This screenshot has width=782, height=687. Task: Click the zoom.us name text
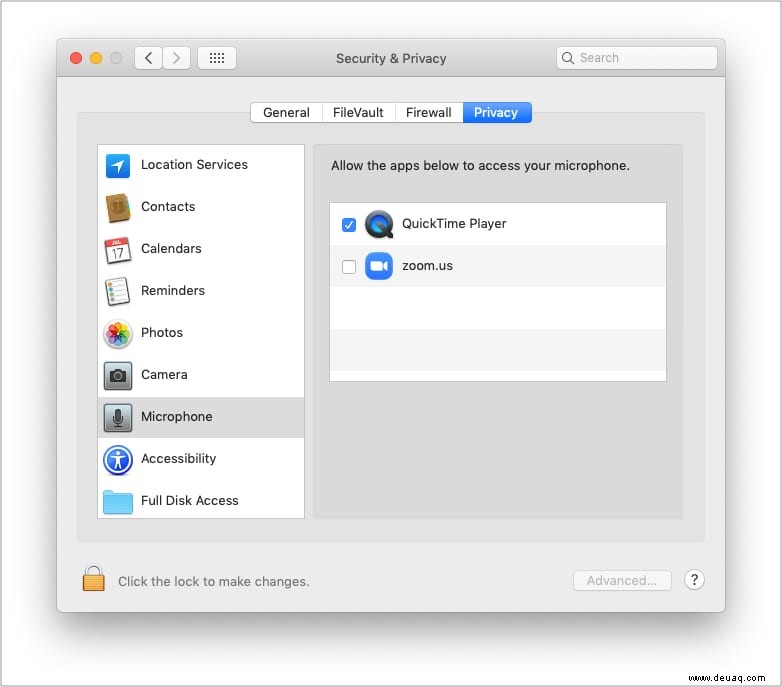point(427,266)
